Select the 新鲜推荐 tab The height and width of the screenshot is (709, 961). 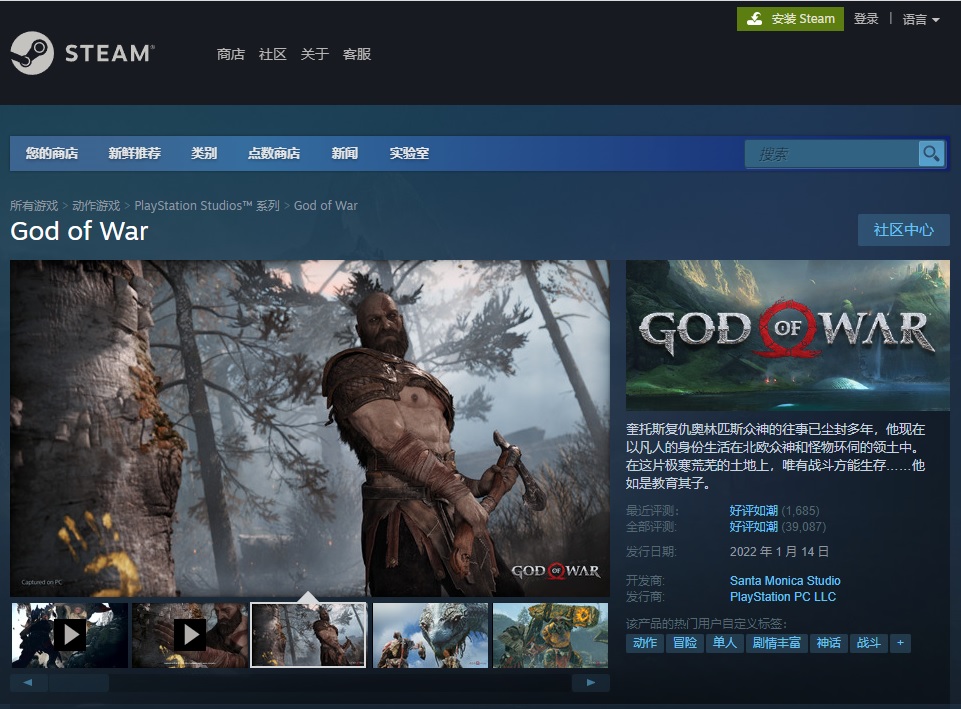[134, 153]
